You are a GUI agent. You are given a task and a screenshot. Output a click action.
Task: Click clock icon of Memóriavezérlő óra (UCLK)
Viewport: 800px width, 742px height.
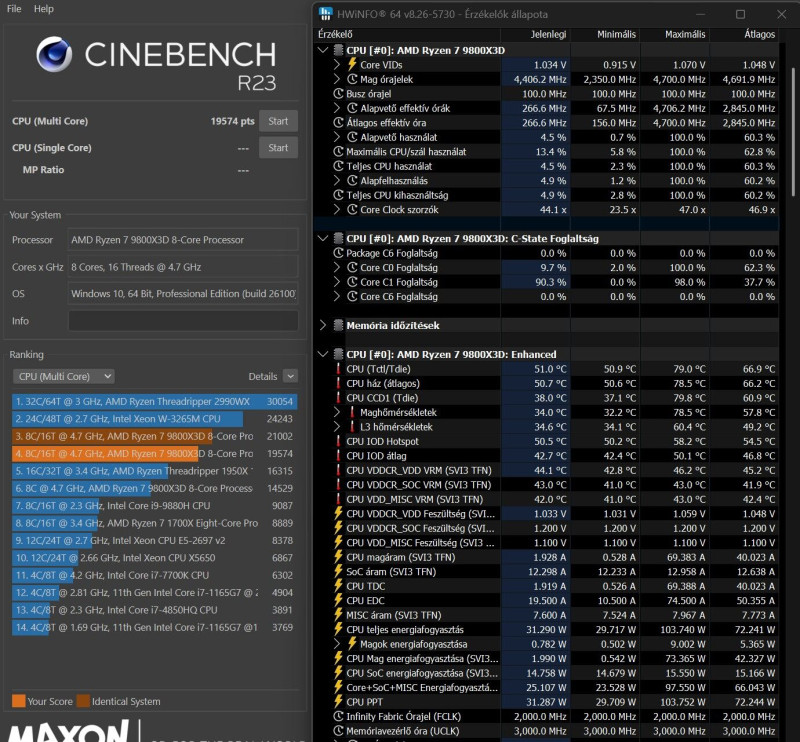pyautogui.click(x=338, y=731)
